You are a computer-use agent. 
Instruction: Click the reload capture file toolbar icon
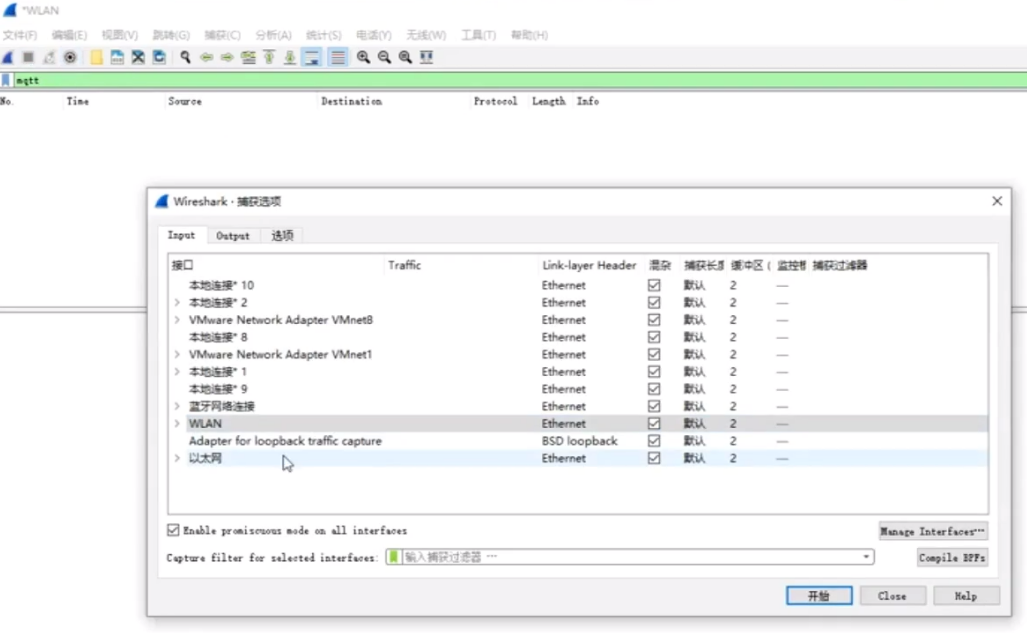click(159, 58)
